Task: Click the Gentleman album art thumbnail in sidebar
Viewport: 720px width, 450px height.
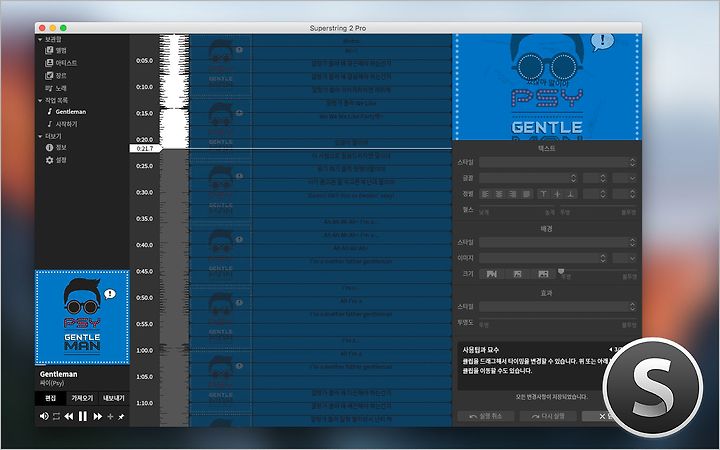Action: 82,317
